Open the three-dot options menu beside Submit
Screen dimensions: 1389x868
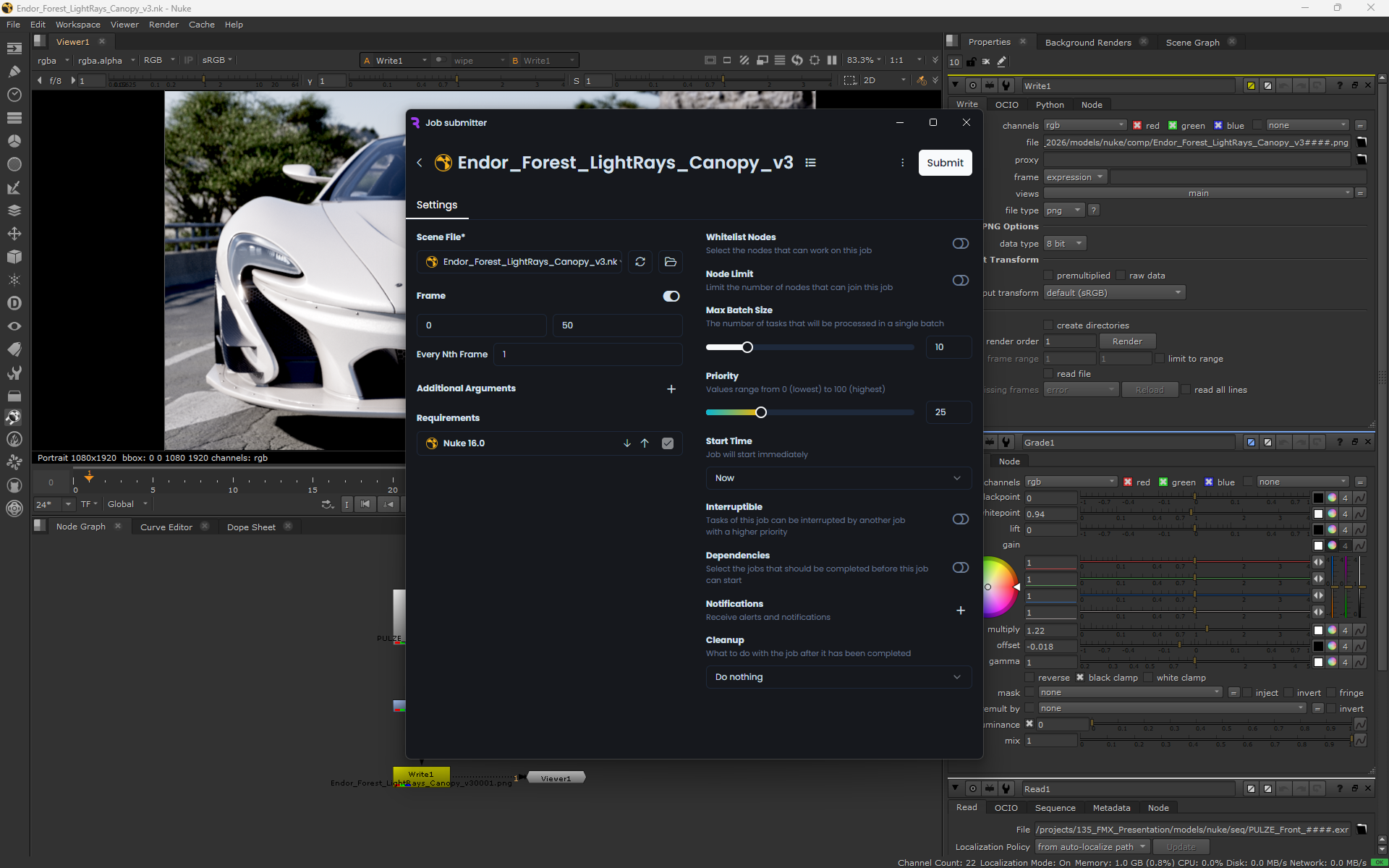coord(902,163)
